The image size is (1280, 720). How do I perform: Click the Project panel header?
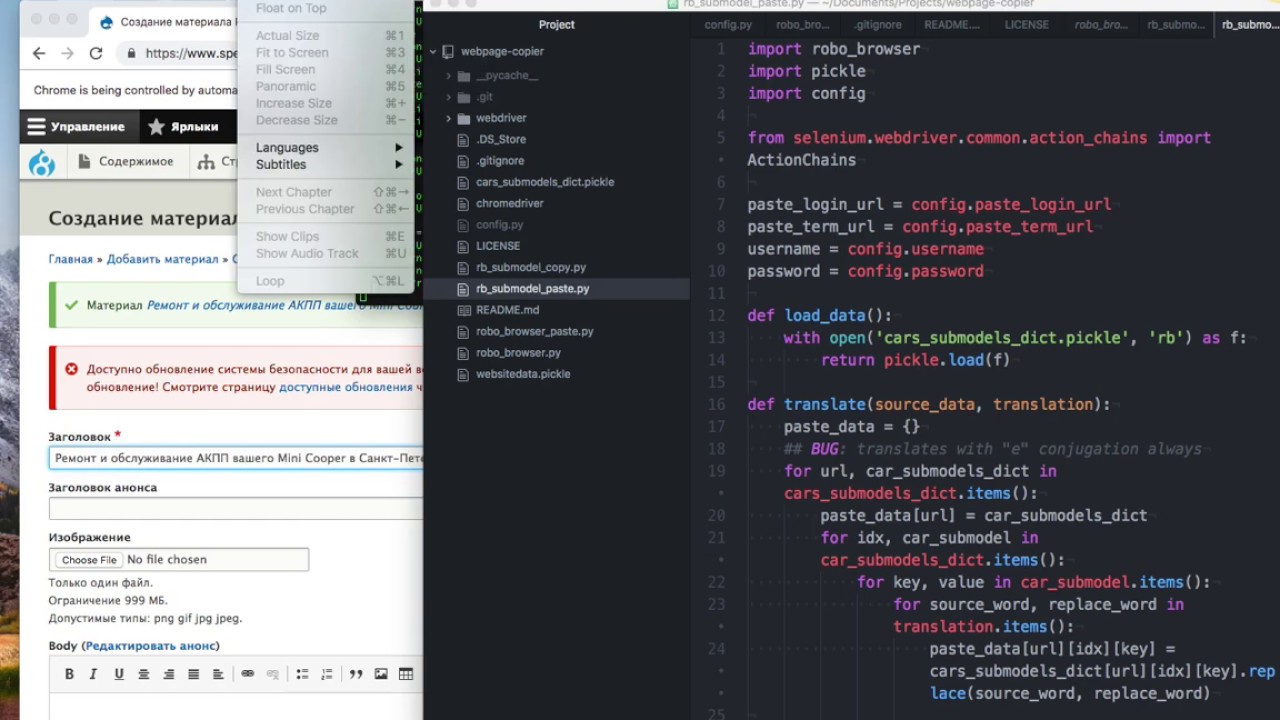tap(557, 24)
